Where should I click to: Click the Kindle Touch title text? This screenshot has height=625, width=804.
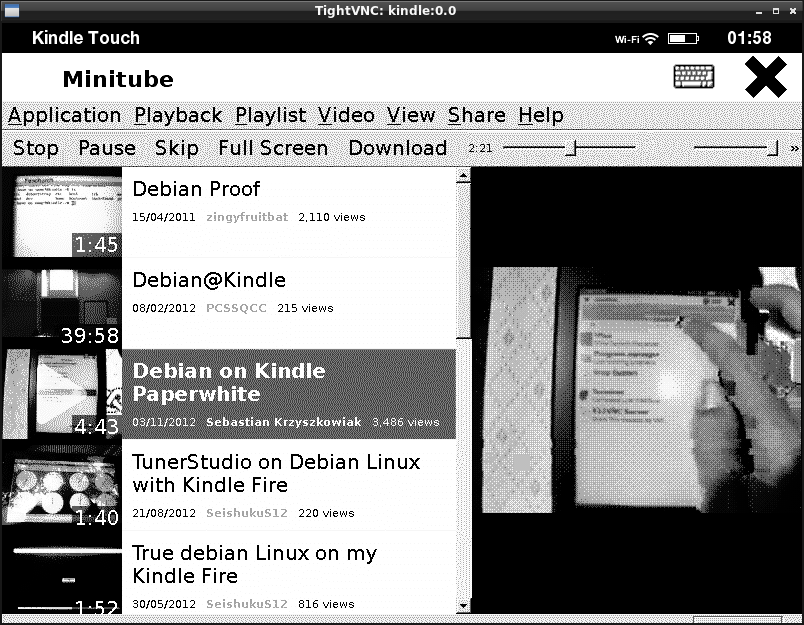click(86, 38)
